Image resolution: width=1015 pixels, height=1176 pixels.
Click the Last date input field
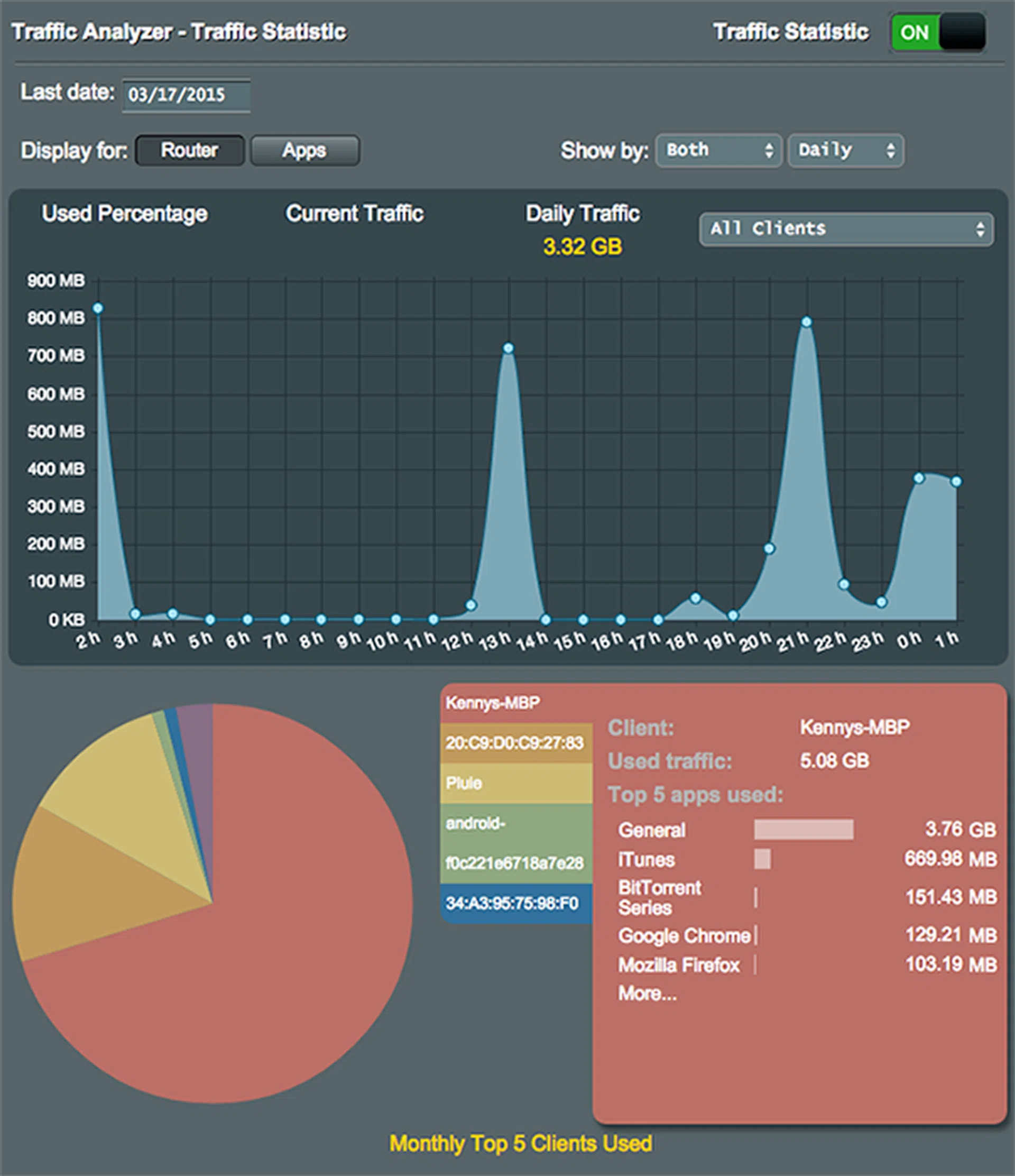click(186, 95)
